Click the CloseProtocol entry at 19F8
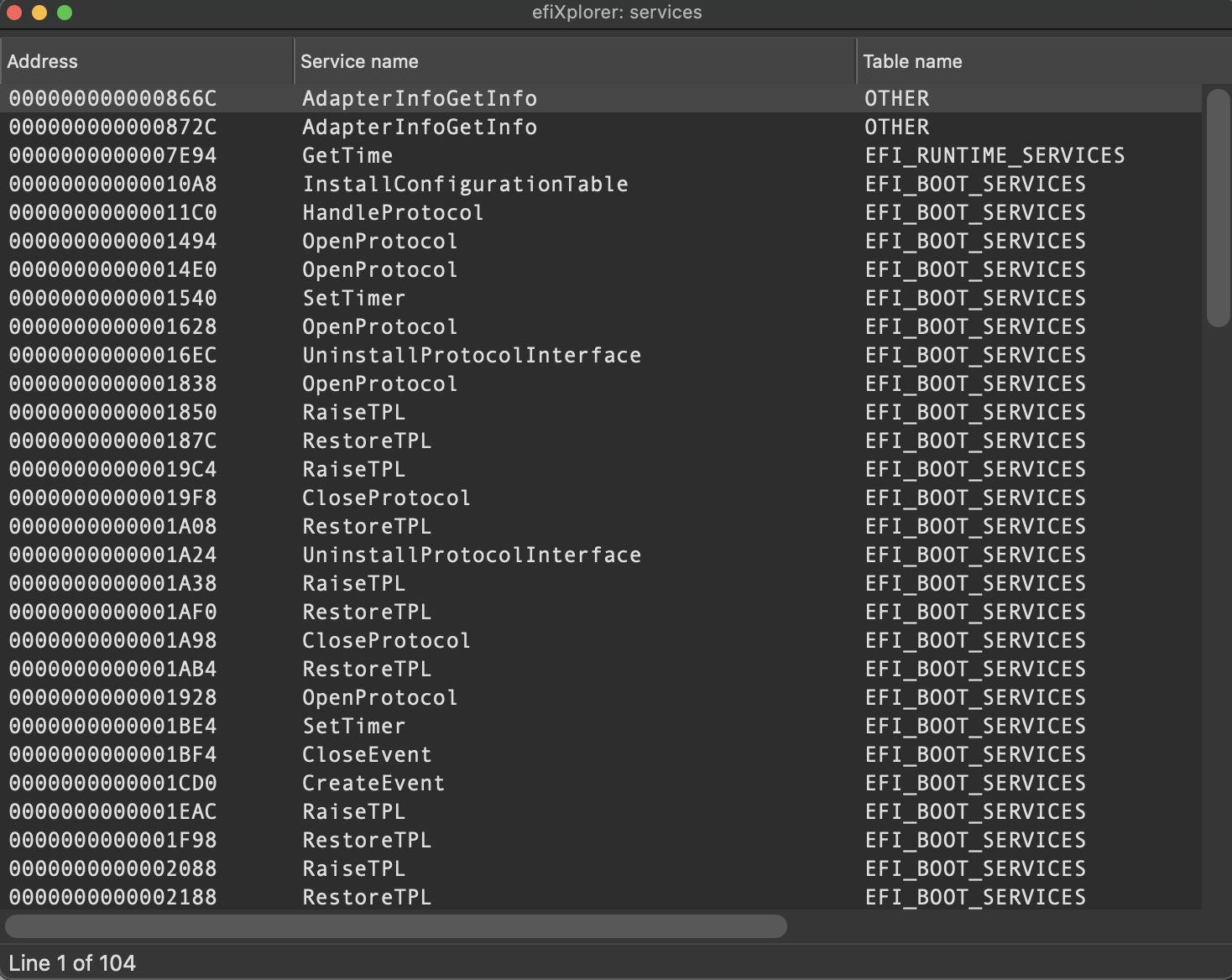The image size is (1232, 980). 386,498
